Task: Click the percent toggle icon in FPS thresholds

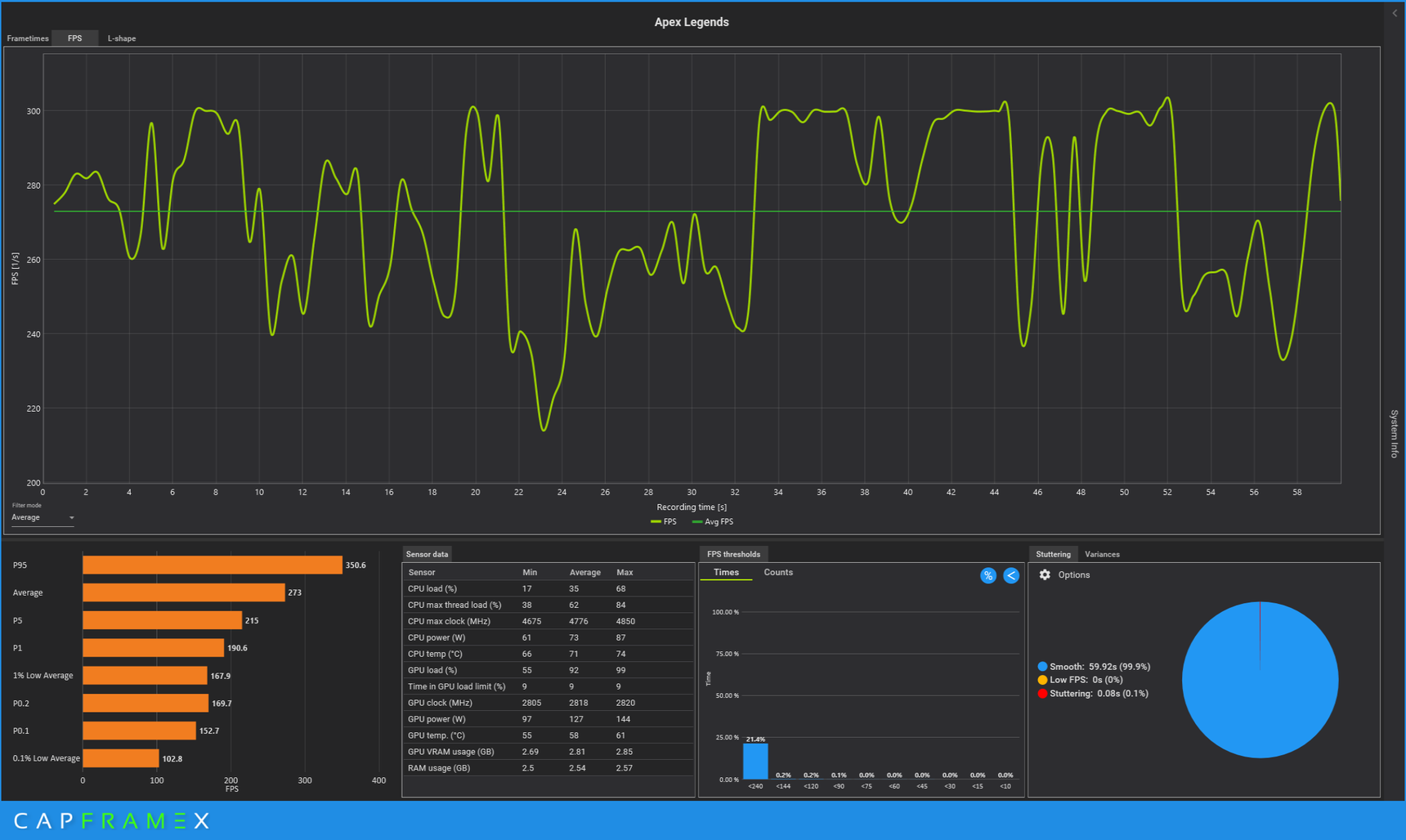Action: pyautogui.click(x=987, y=575)
